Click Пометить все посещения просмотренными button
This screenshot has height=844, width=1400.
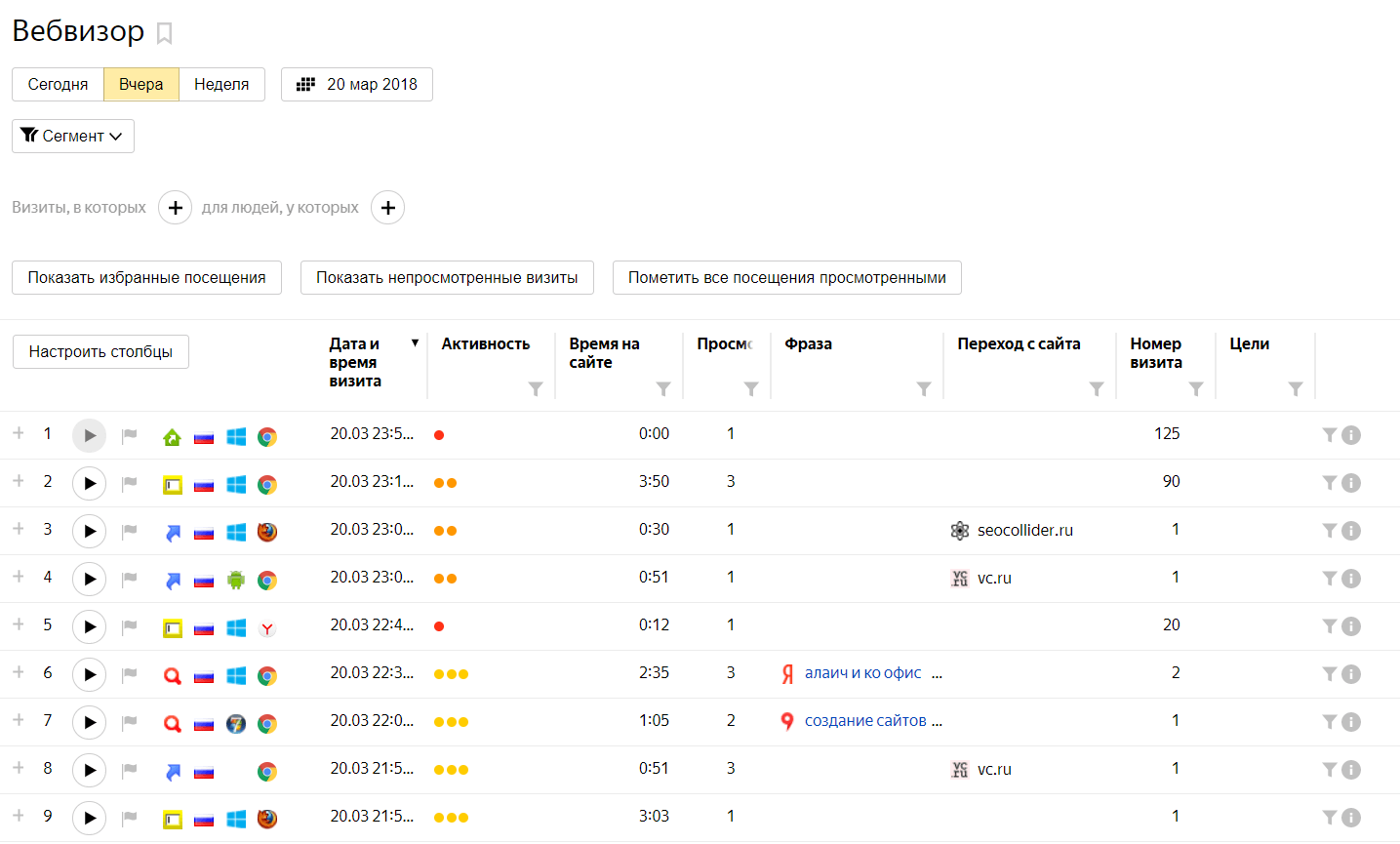pos(787,277)
